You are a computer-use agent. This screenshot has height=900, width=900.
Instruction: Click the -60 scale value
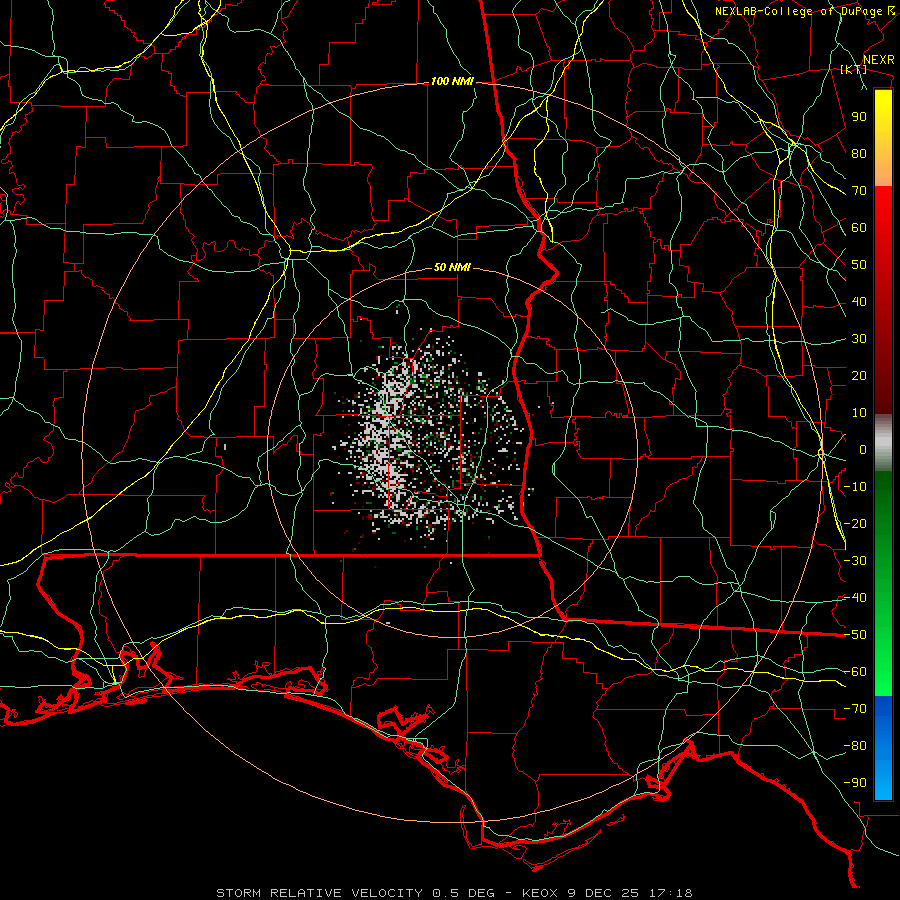tap(855, 672)
